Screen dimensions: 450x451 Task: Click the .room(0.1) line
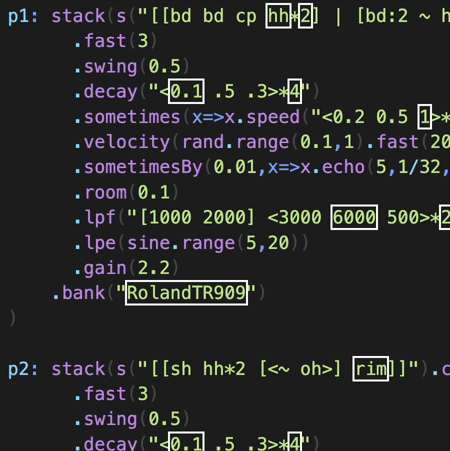coord(126,192)
